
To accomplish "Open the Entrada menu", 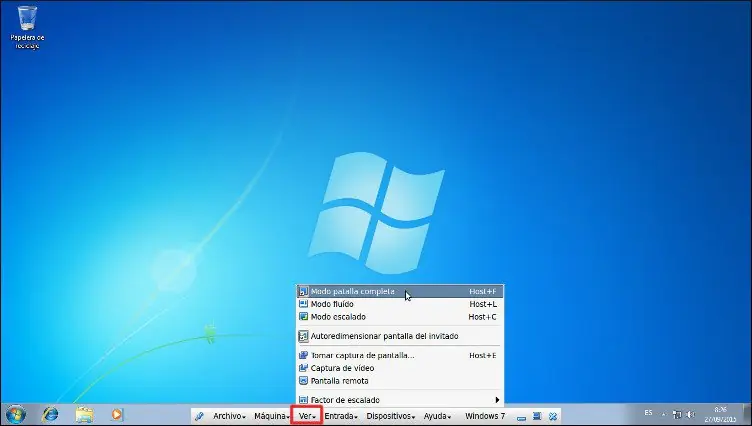I will 341,416.
